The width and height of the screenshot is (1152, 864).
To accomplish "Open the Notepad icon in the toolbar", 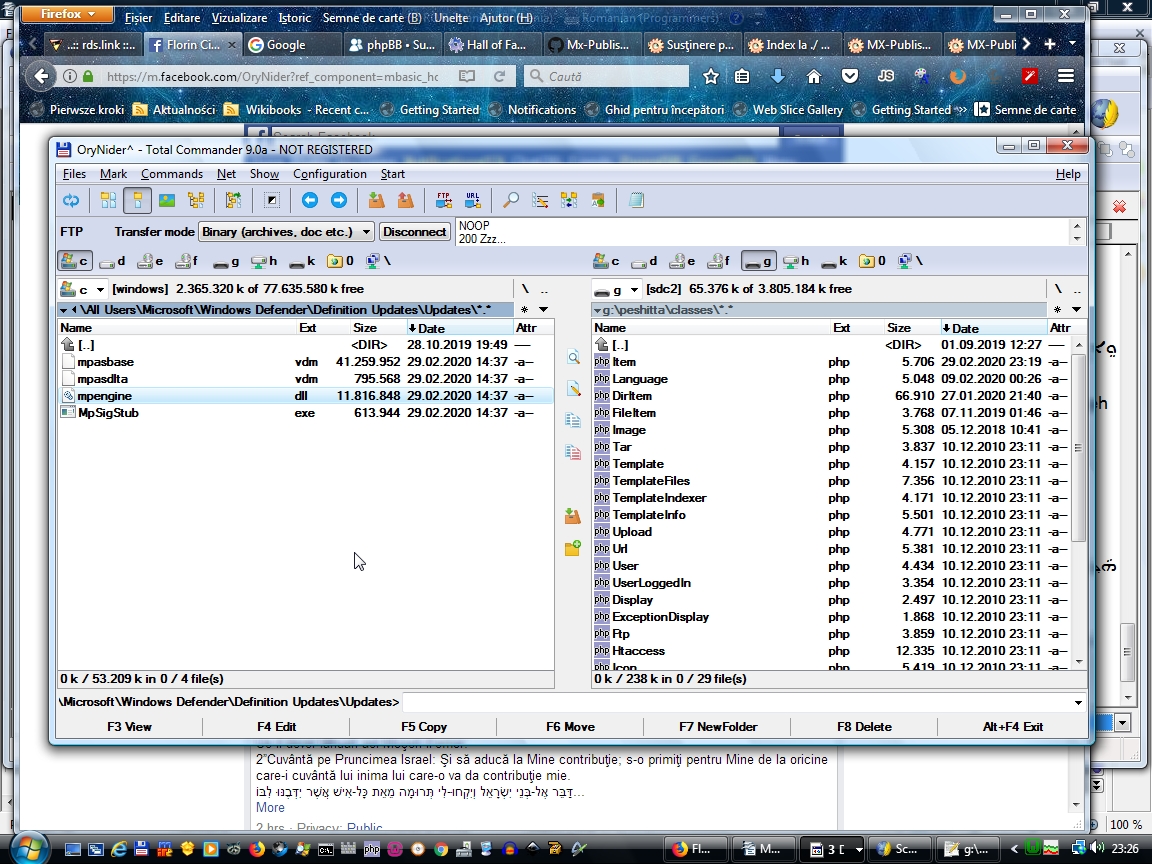I will [x=636, y=201].
